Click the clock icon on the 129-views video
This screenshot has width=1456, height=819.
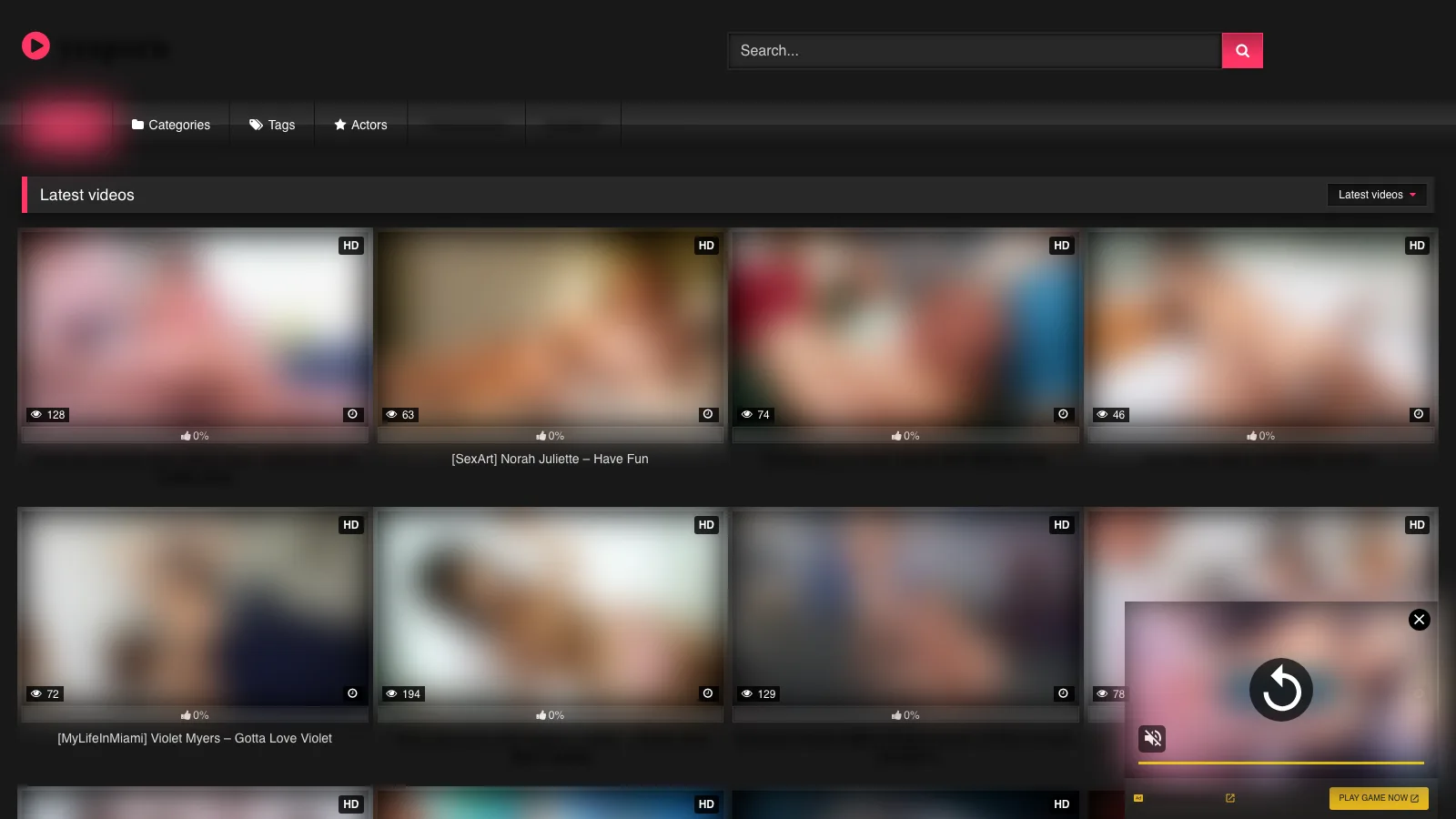pos(1063,693)
